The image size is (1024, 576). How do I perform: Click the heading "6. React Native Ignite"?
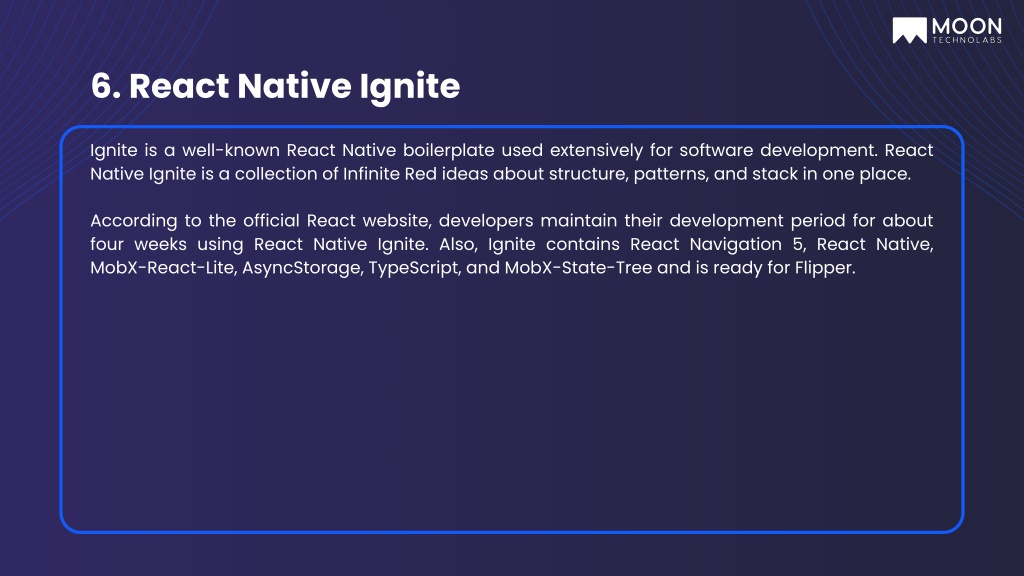click(275, 86)
